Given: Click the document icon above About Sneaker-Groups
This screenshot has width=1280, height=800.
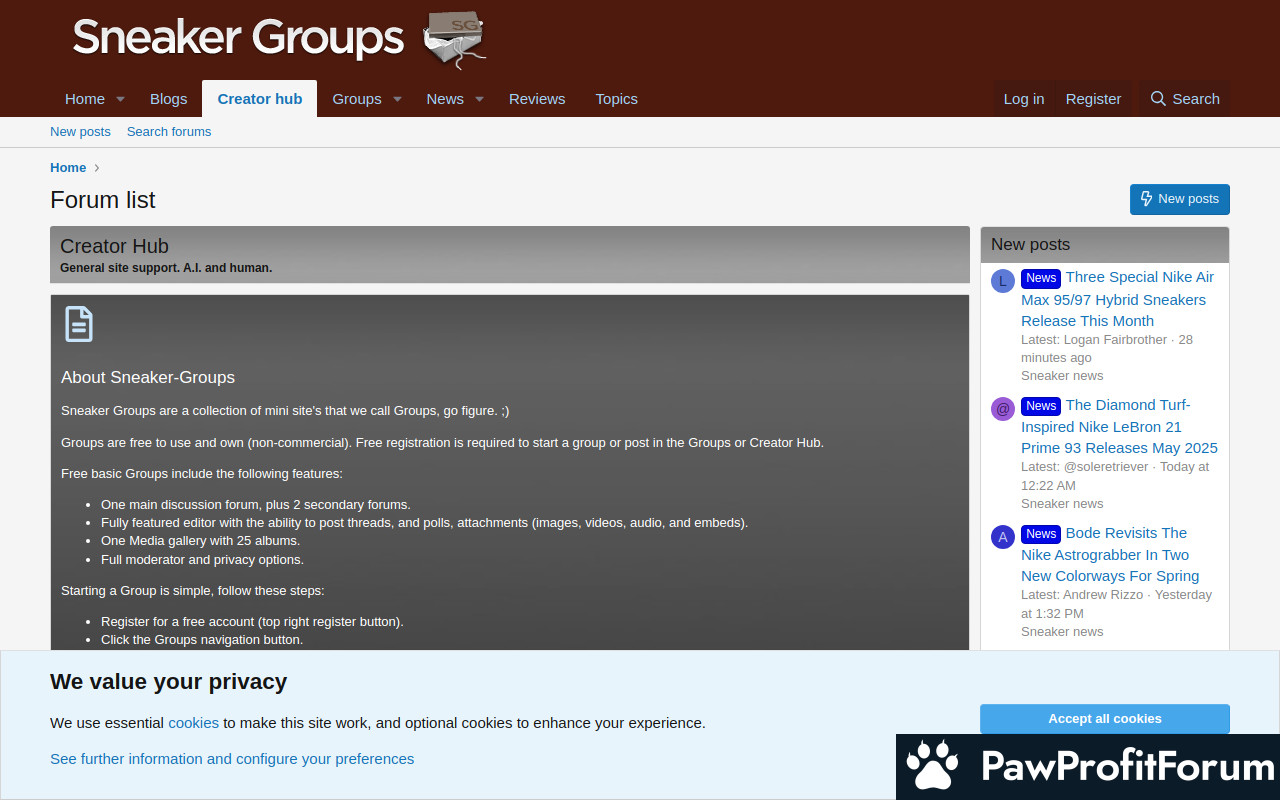Looking at the screenshot, I should pyautogui.click(x=79, y=324).
